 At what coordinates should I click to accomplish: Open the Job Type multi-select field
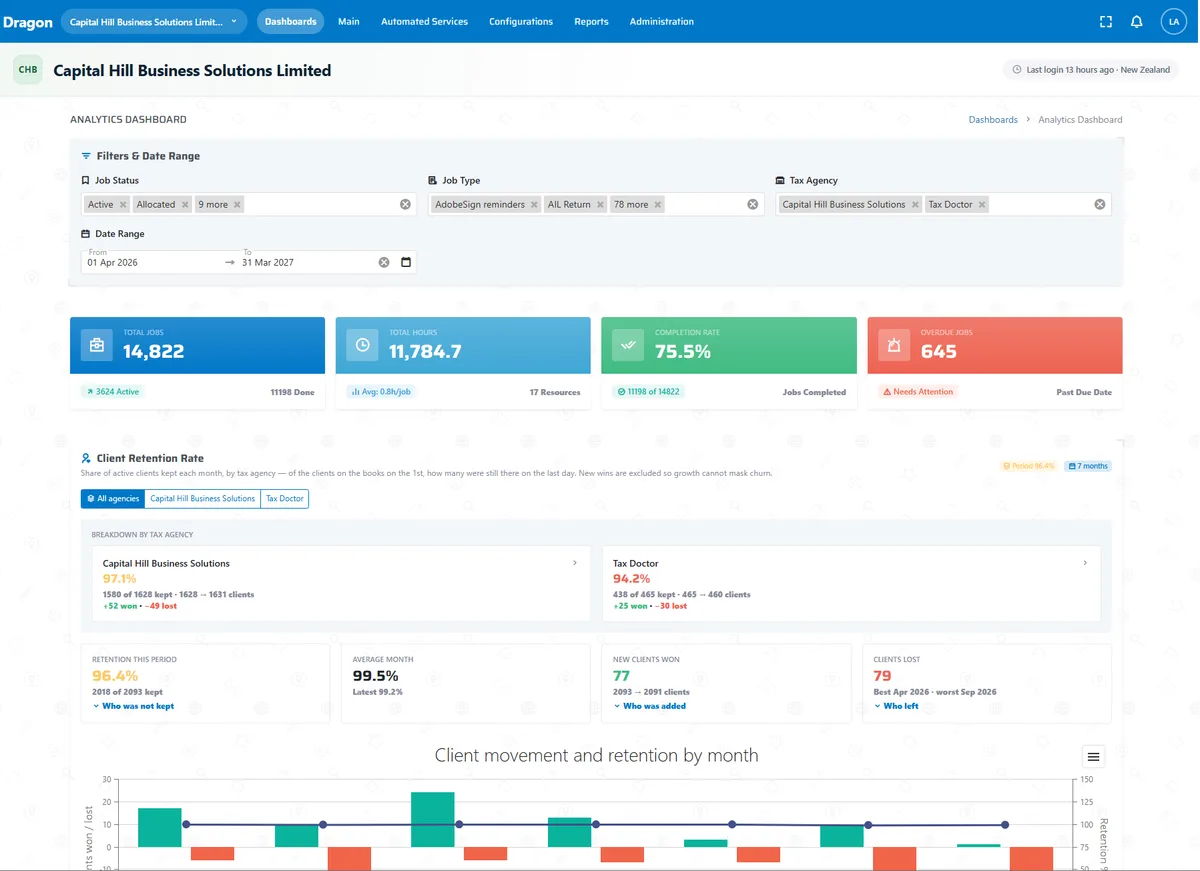pos(596,204)
